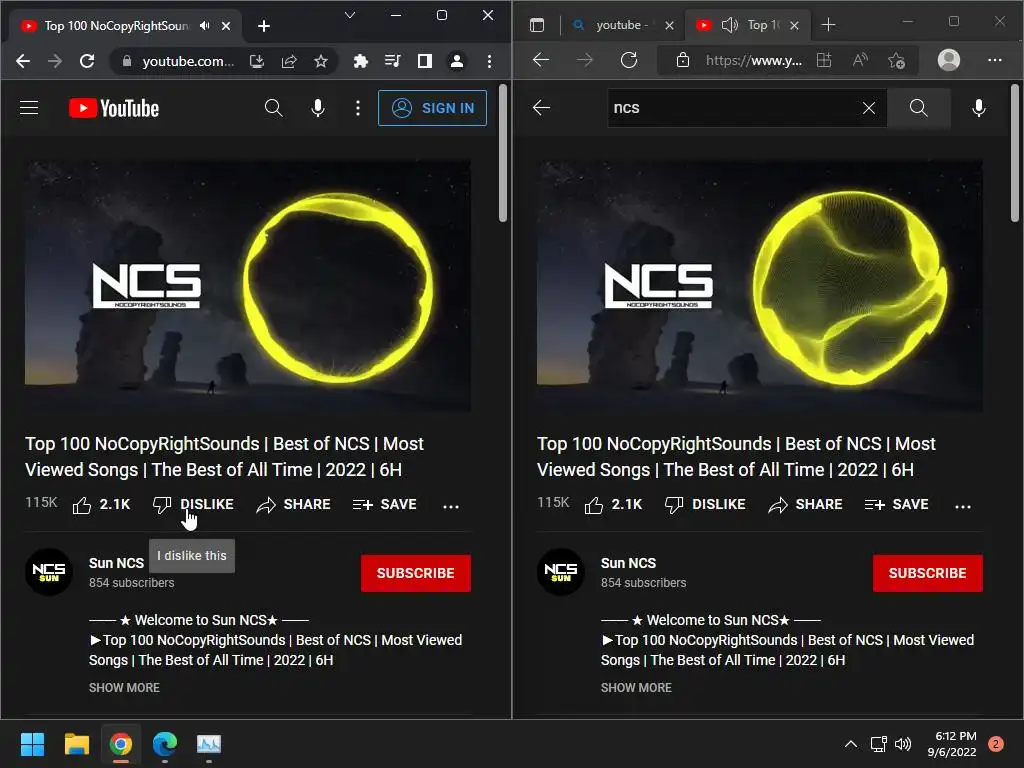Like the video in Chrome window
Image resolution: width=1024 pixels, height=768 pixels.
101,505
